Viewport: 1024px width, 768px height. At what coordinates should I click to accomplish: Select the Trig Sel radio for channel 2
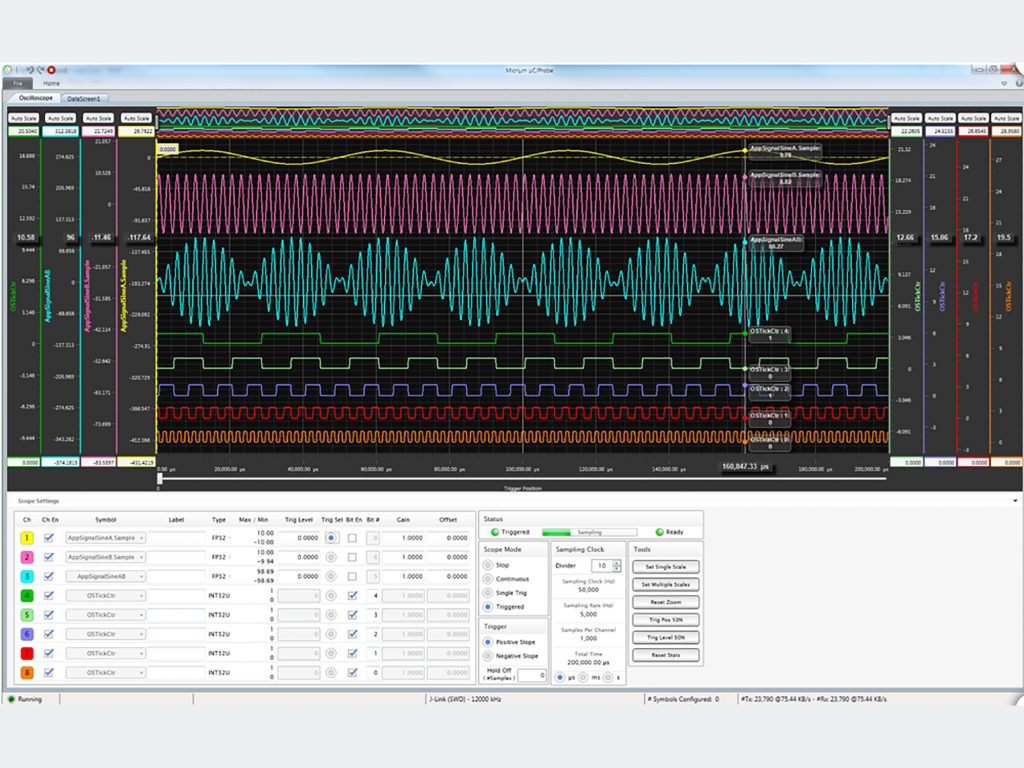[331, 557]
